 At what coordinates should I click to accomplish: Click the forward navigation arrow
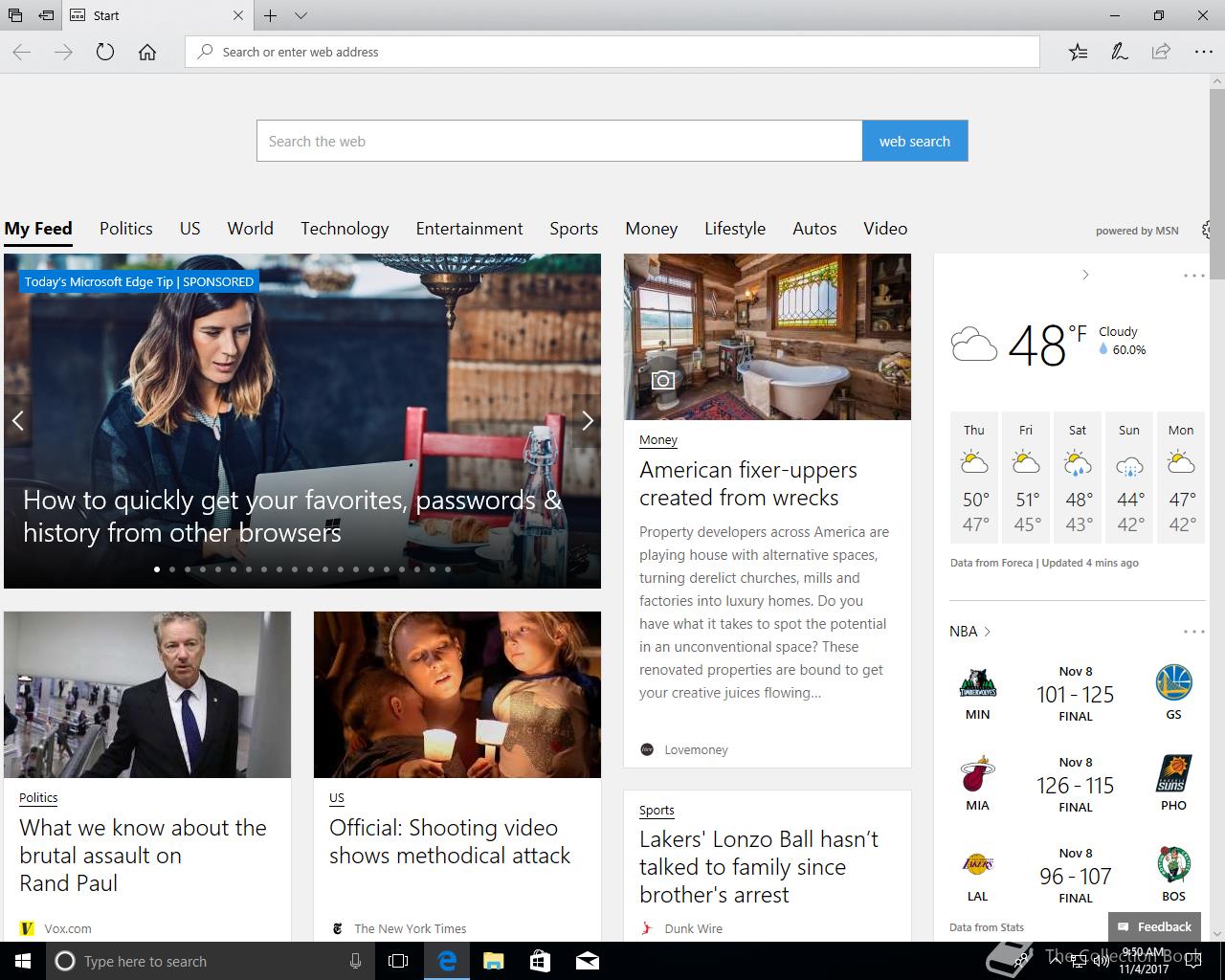(x=63, y=53)
